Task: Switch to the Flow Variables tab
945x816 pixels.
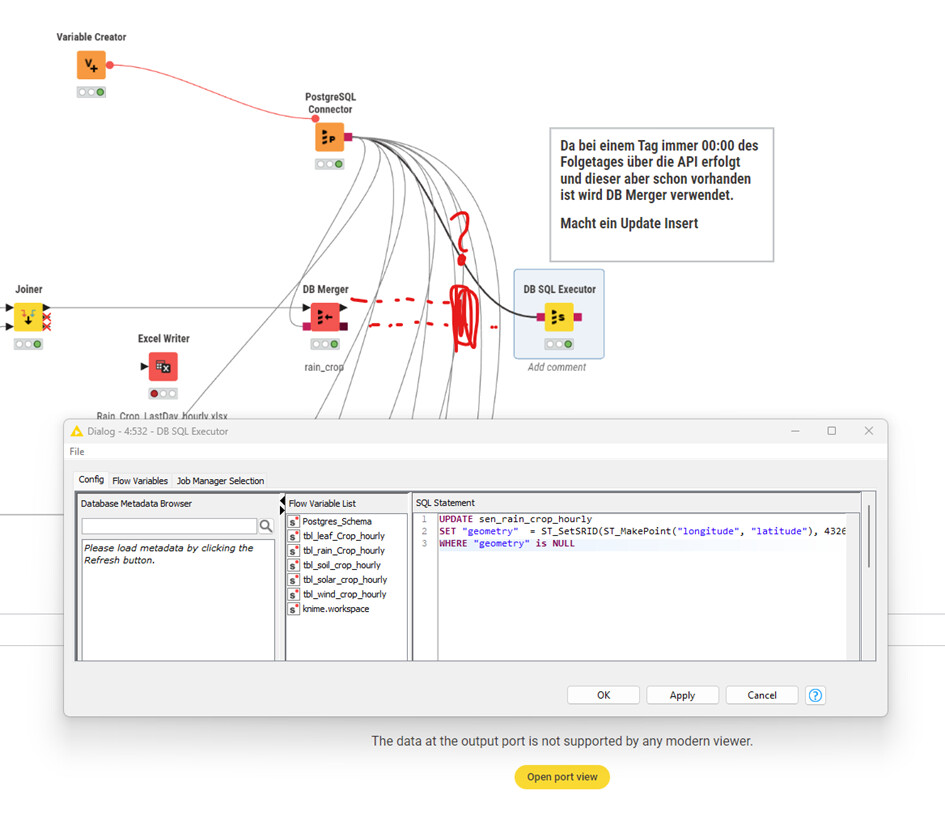Action: (x=140, y=481)
